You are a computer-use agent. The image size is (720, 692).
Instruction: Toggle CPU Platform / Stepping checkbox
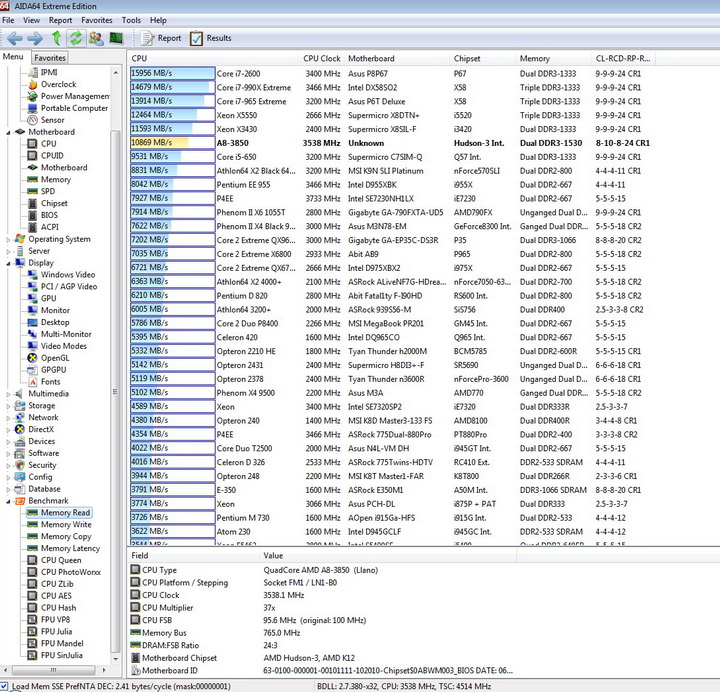tap(135, 582)
